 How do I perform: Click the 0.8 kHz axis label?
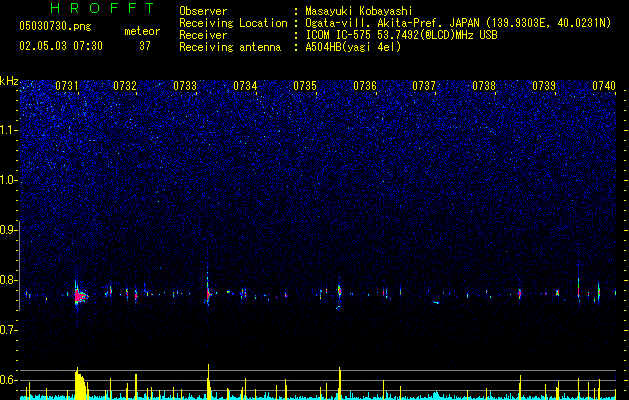point(9,280)
